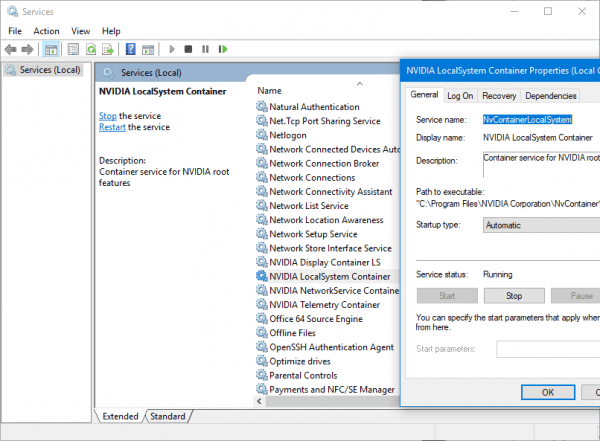Select the Network Connectivity Assistant service
This screenshot has width=600, height=441.
331,191
